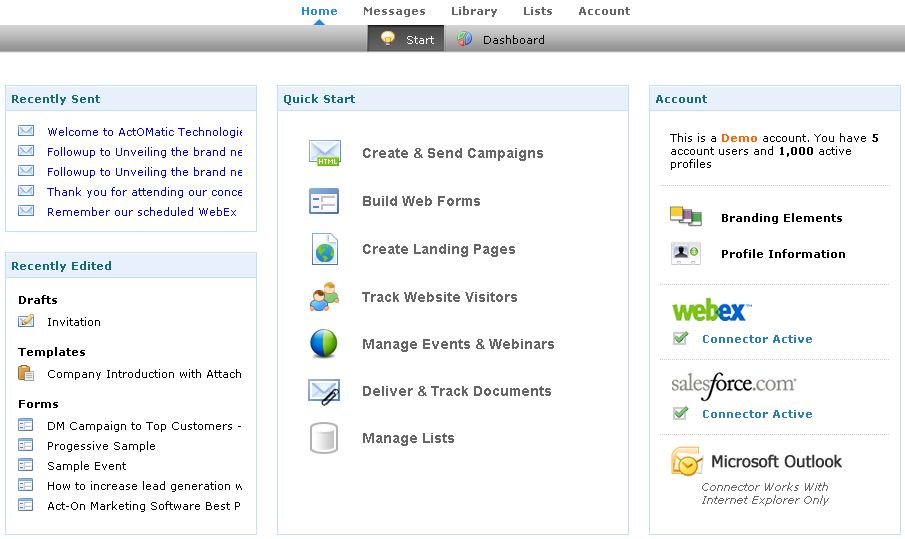Open DM Campaign to Top Customers form
The height and width of the screenshot is (539, 905).
pos(144,426)
